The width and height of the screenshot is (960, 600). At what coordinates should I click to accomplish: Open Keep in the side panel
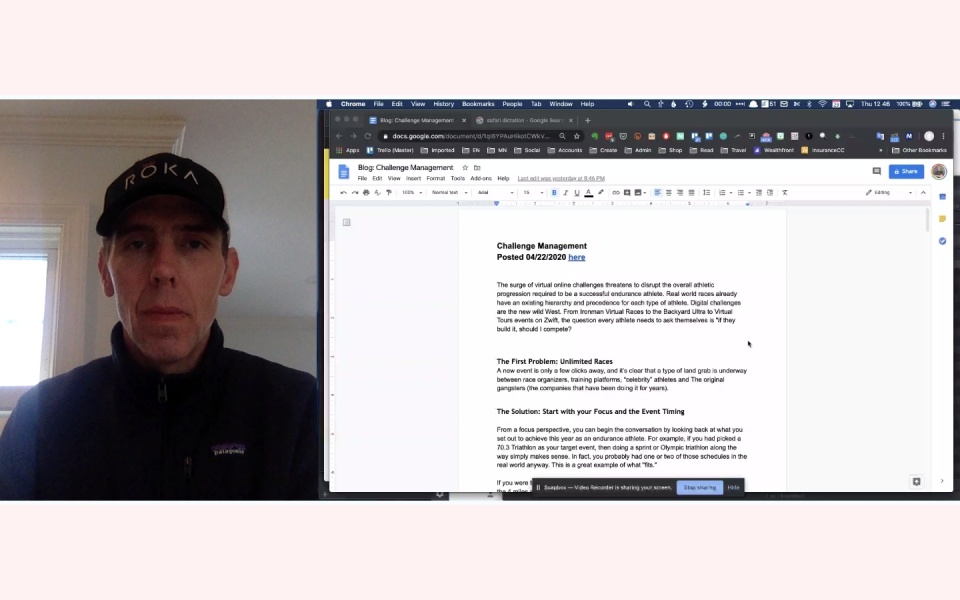tap(942, 219)
